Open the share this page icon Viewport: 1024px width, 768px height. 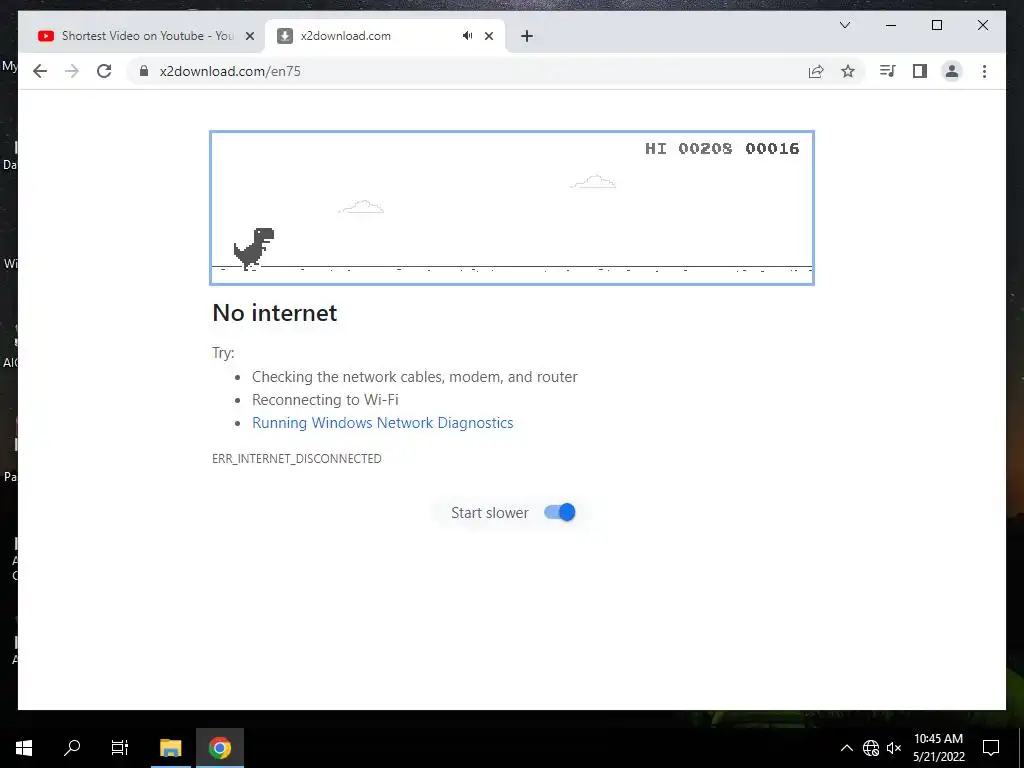pyautogui.click(x=816, y=71)
